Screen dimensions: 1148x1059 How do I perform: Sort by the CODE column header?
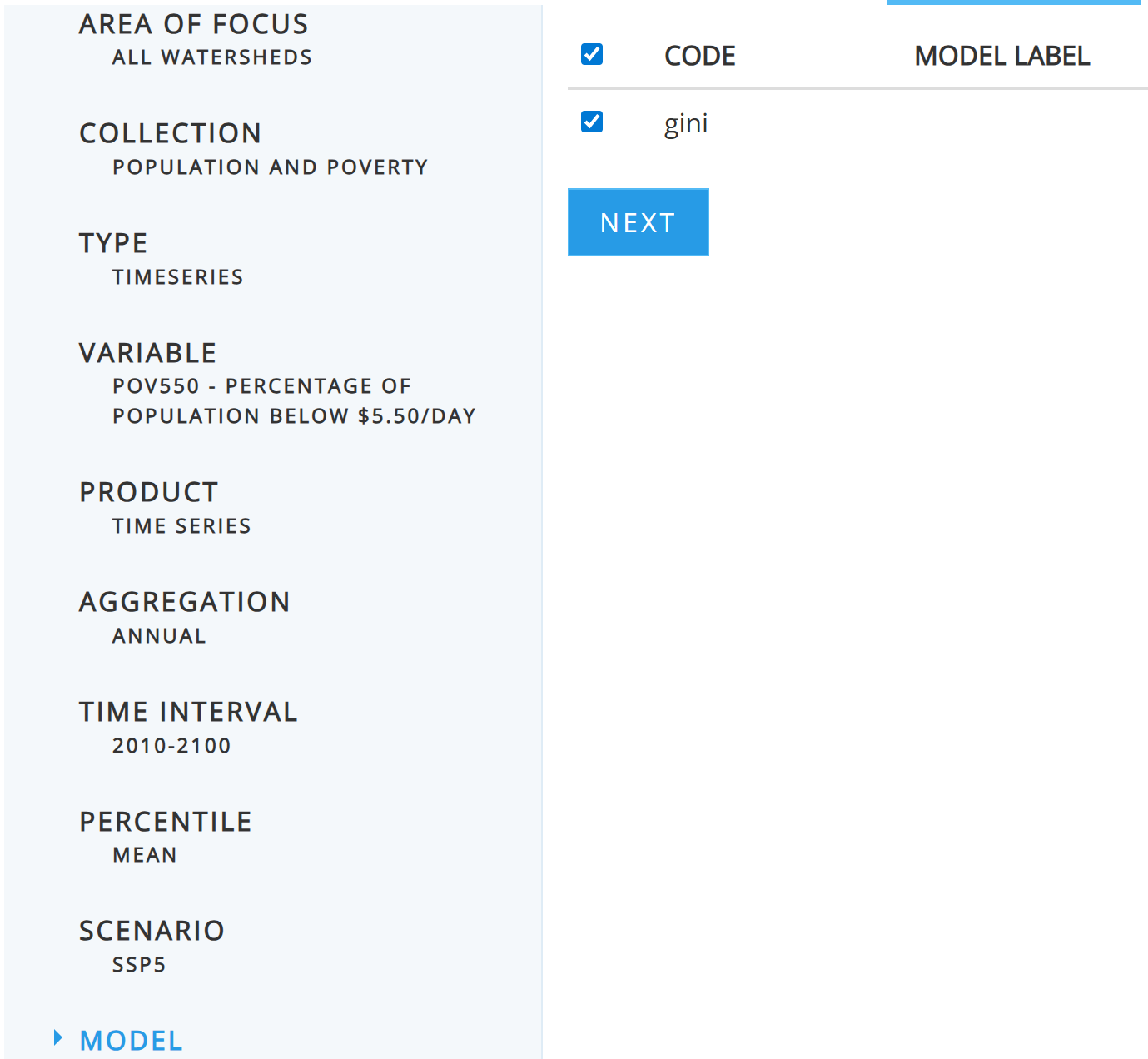pyautogui.click(x=699, y=56)
